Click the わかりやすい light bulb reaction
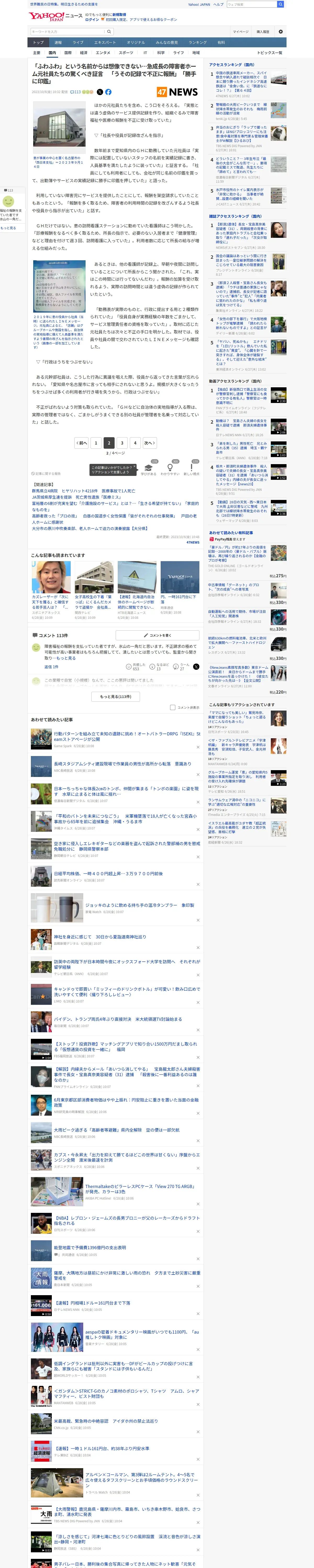 (170, 468)
